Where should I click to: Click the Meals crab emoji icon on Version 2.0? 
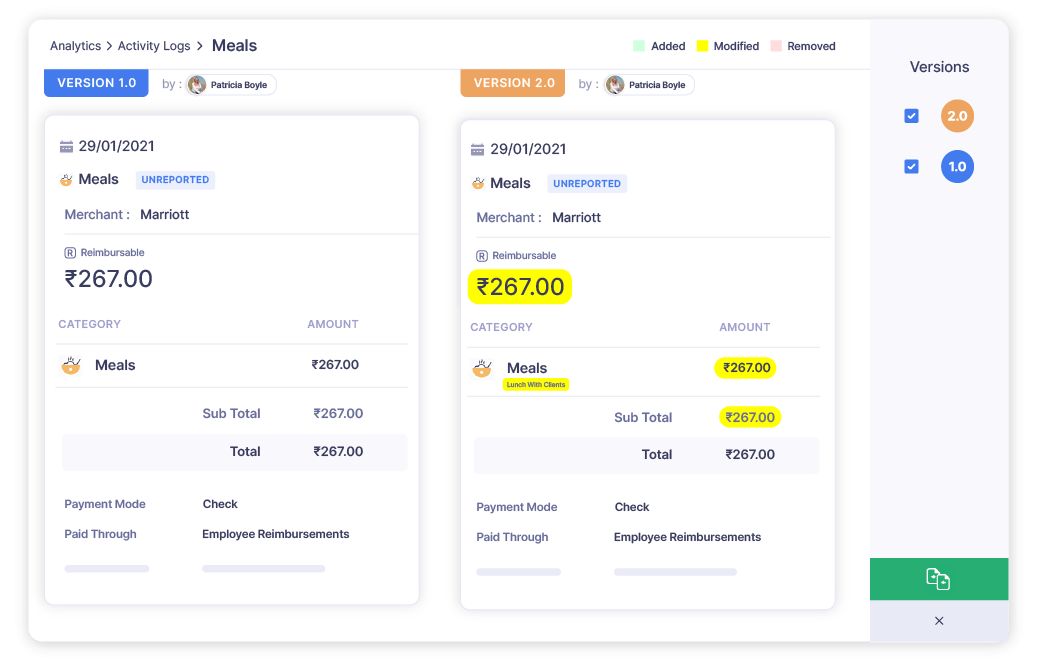478,183
